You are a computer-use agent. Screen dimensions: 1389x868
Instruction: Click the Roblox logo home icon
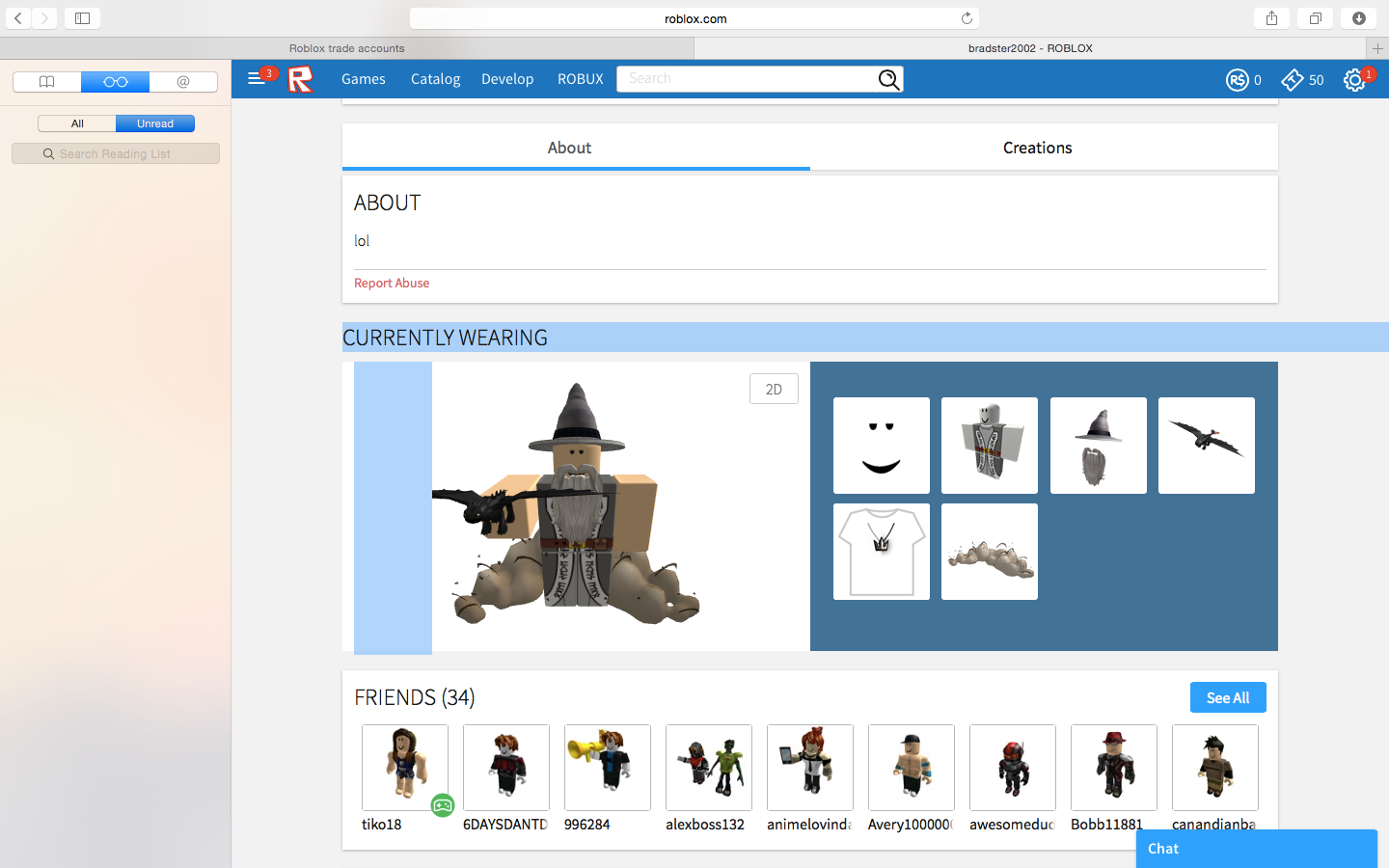tap(301, 79)
